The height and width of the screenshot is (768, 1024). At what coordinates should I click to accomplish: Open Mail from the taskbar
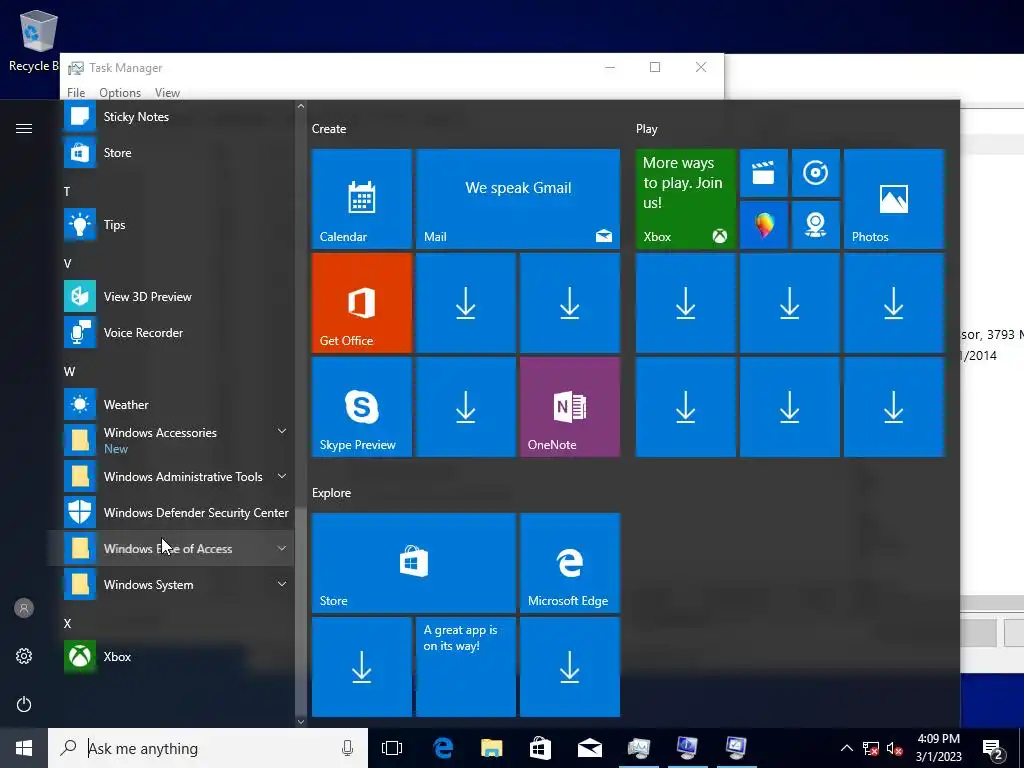(x=590, y=748)
